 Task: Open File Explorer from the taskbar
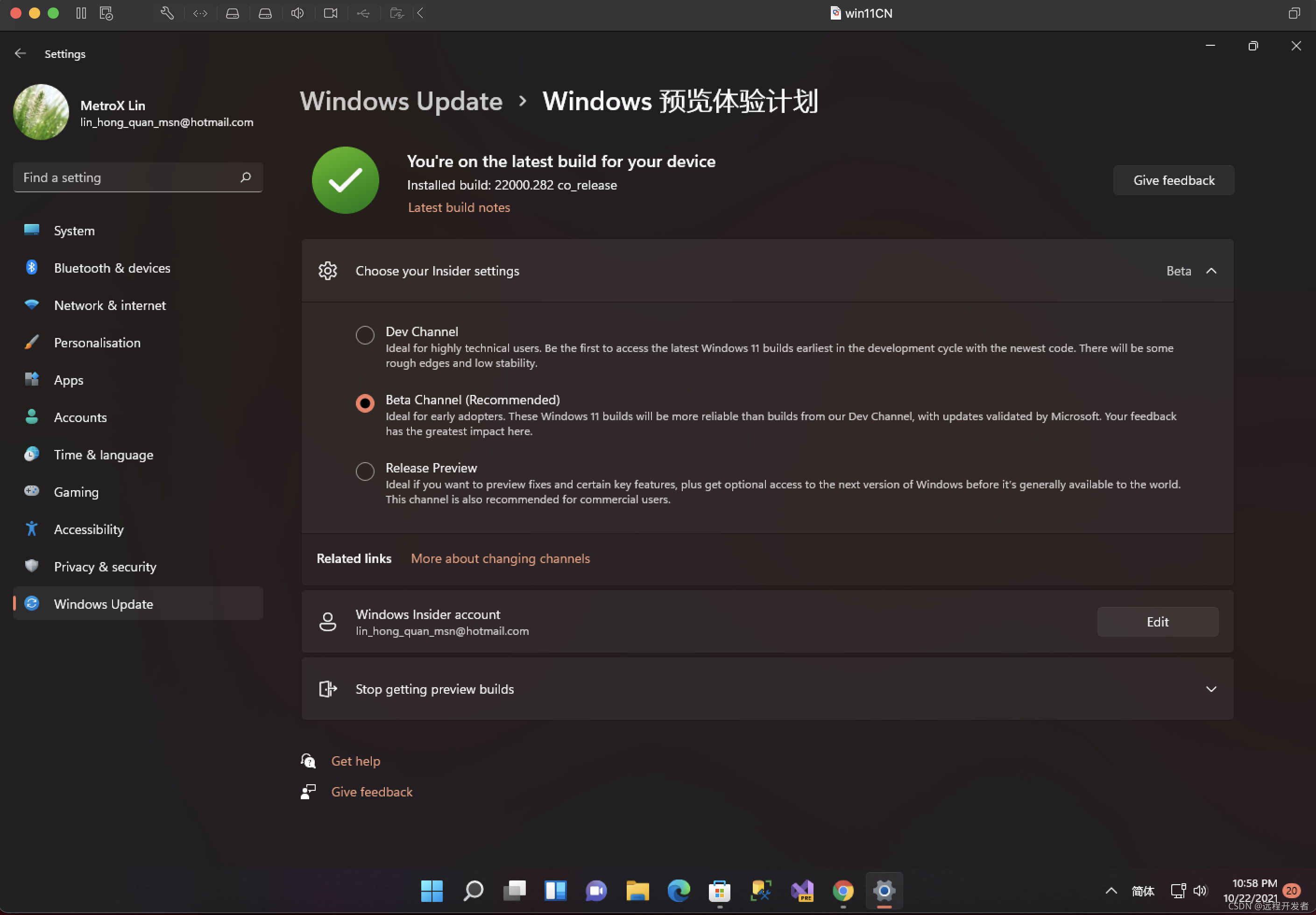[637, 890]
